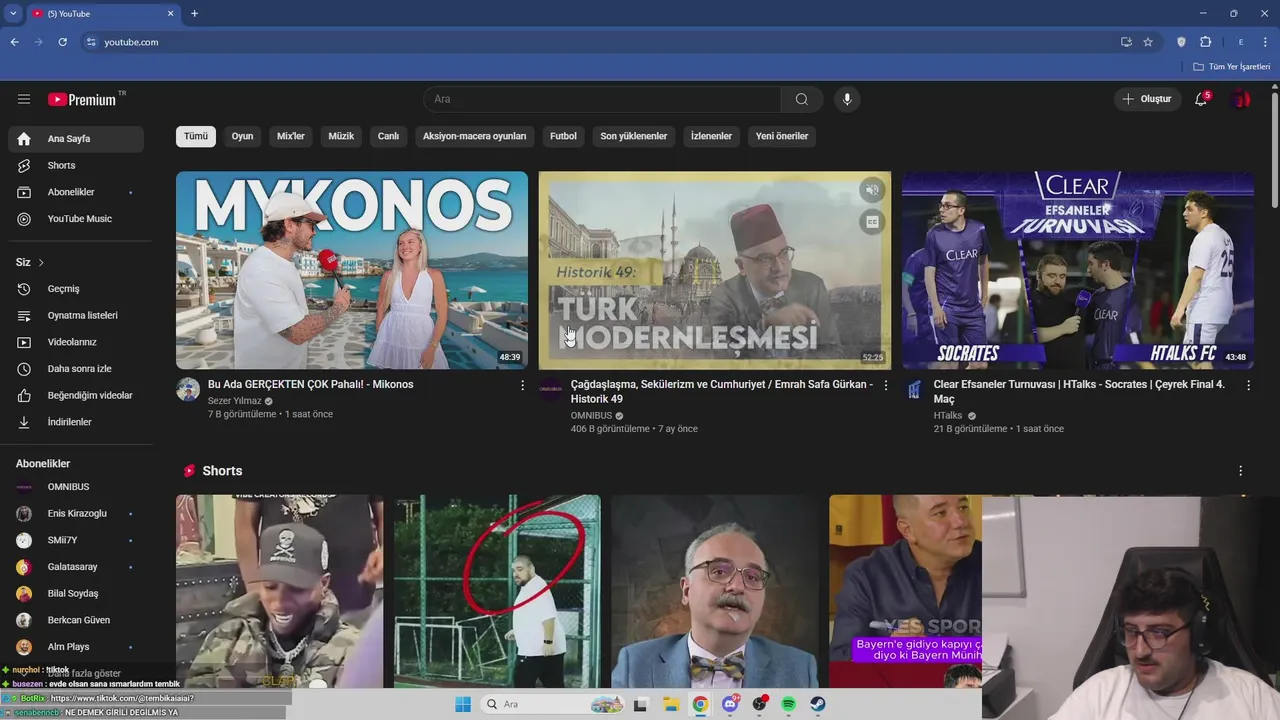This screenshot has width=1280, height=720.
Task: Open Galatasaray subscription
Action: tap(76, 567)
